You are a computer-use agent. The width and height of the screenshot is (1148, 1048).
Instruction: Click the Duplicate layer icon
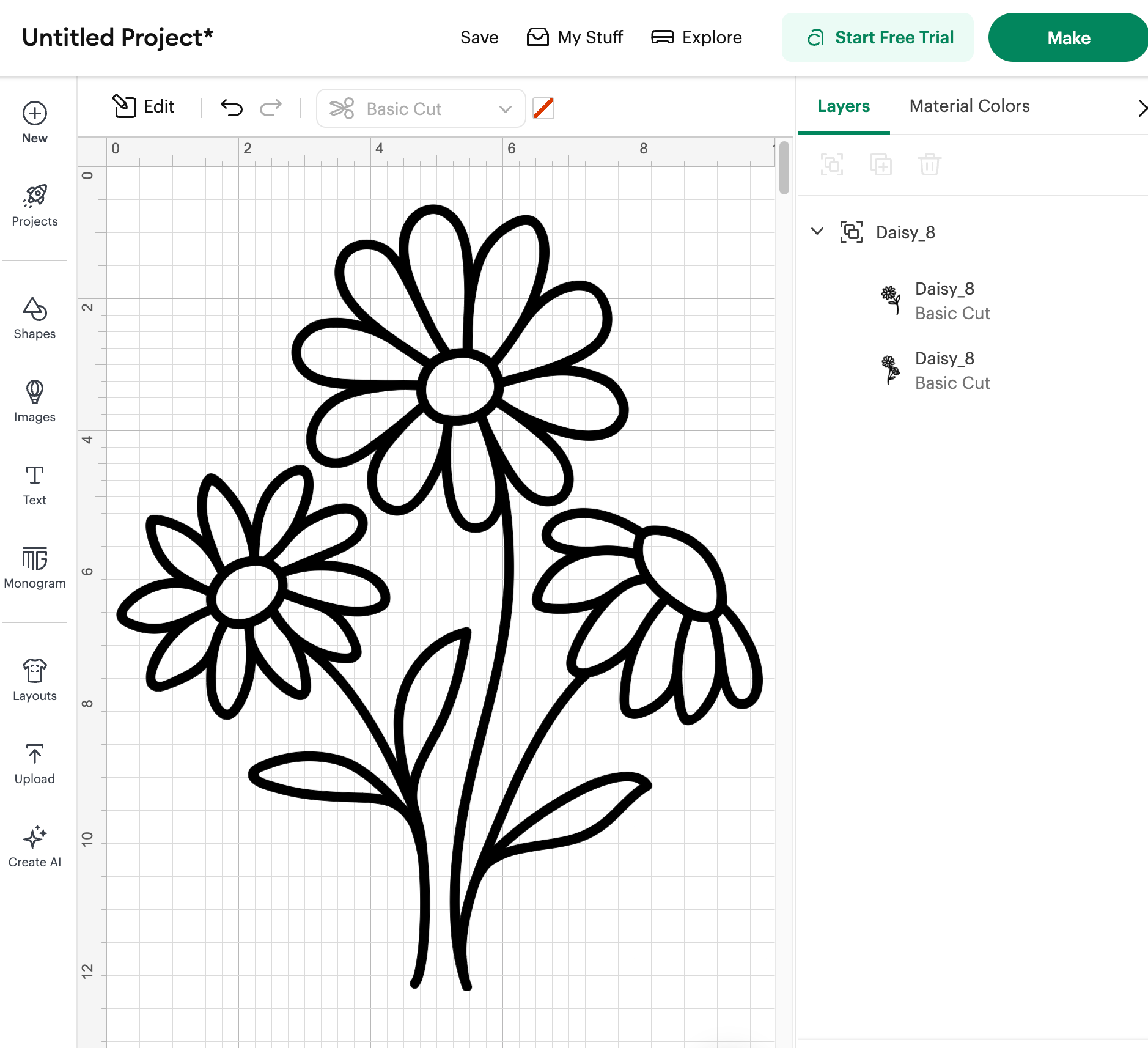[881, 164]
